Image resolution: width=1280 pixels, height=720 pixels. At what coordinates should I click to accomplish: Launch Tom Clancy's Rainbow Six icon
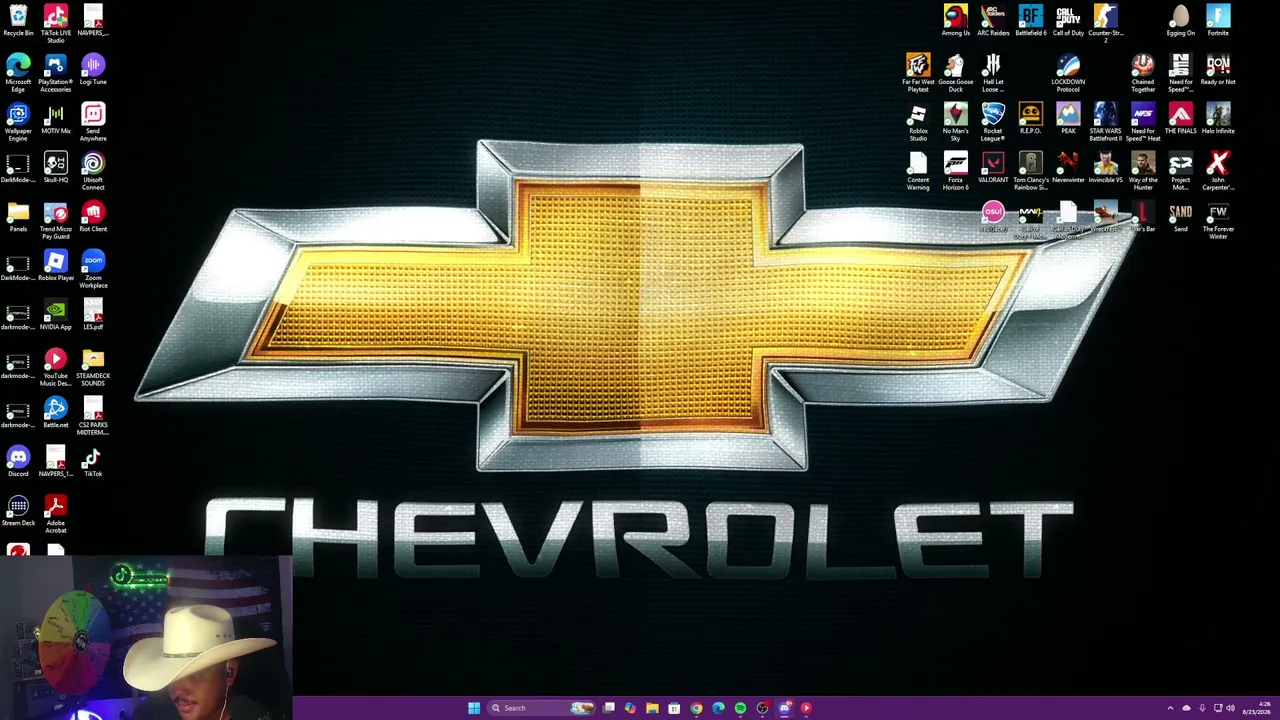tap(1031, 171)
